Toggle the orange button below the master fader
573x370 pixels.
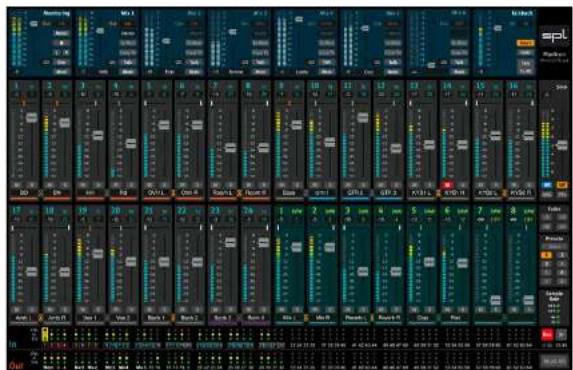click(562, 185)
